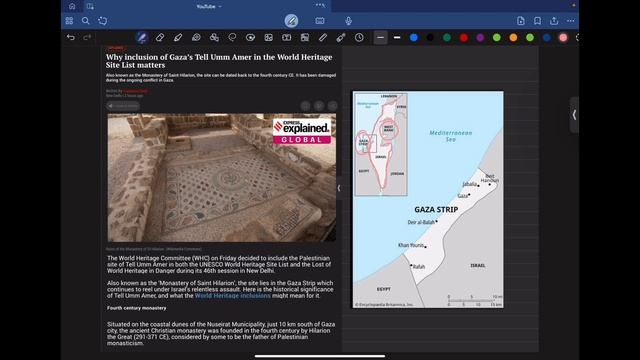Viewport: 640px width, 360px height.
Task: Pick the black pen color
Action: pyautogui.click(x=430, y=38)
